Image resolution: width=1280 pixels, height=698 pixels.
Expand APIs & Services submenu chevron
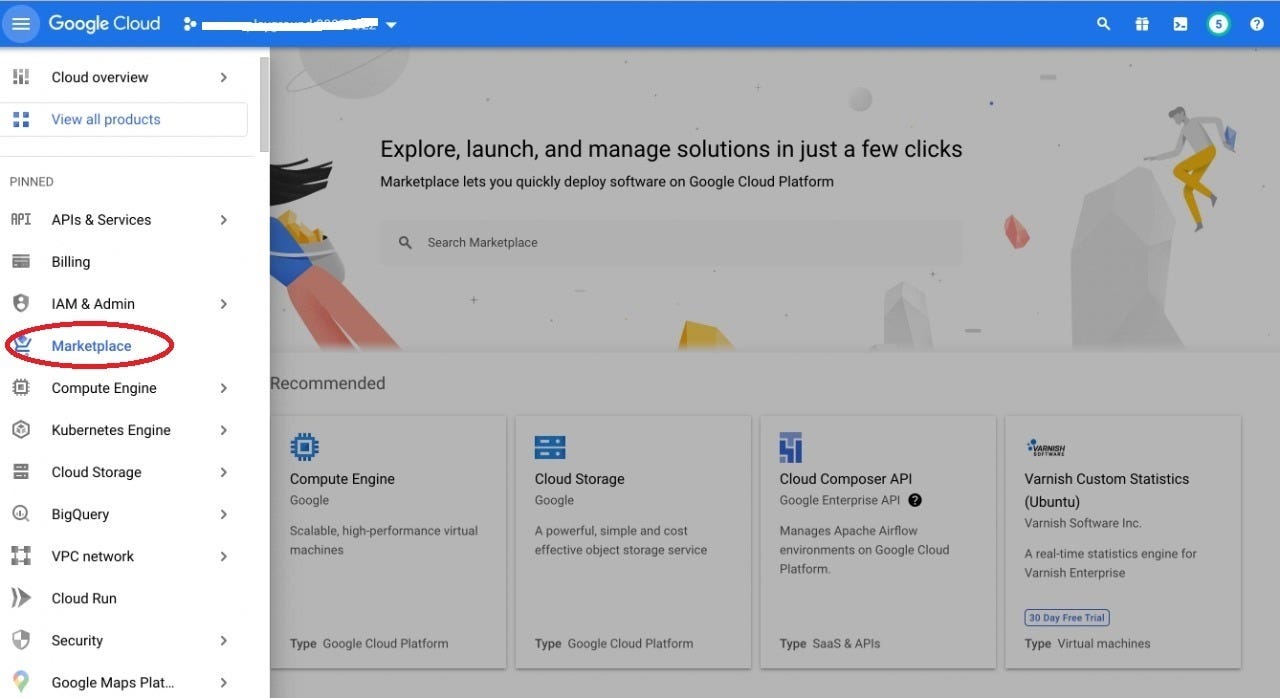point(224,219)
